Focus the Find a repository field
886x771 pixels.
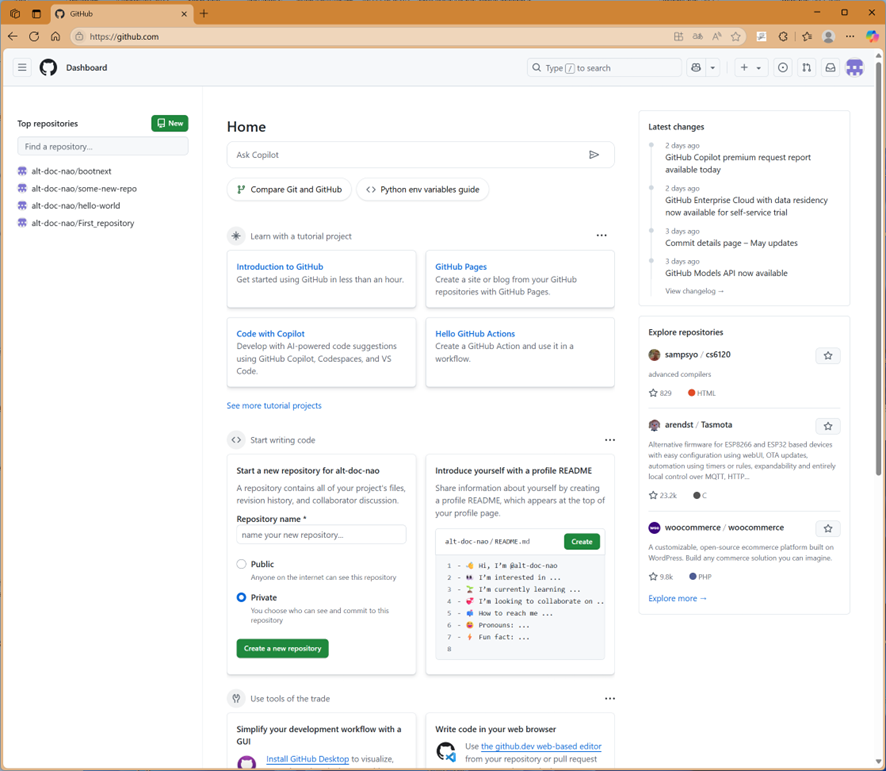pos(103,146)
